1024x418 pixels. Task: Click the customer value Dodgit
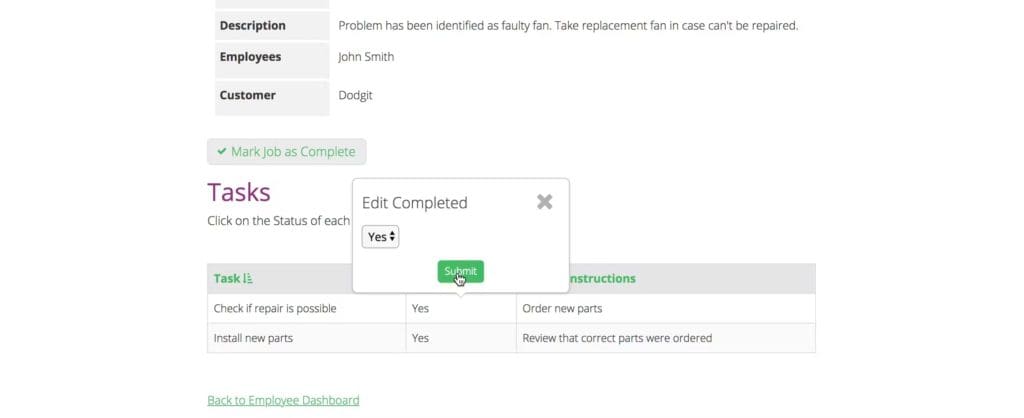pyautogui.click(x=355, y=95)
